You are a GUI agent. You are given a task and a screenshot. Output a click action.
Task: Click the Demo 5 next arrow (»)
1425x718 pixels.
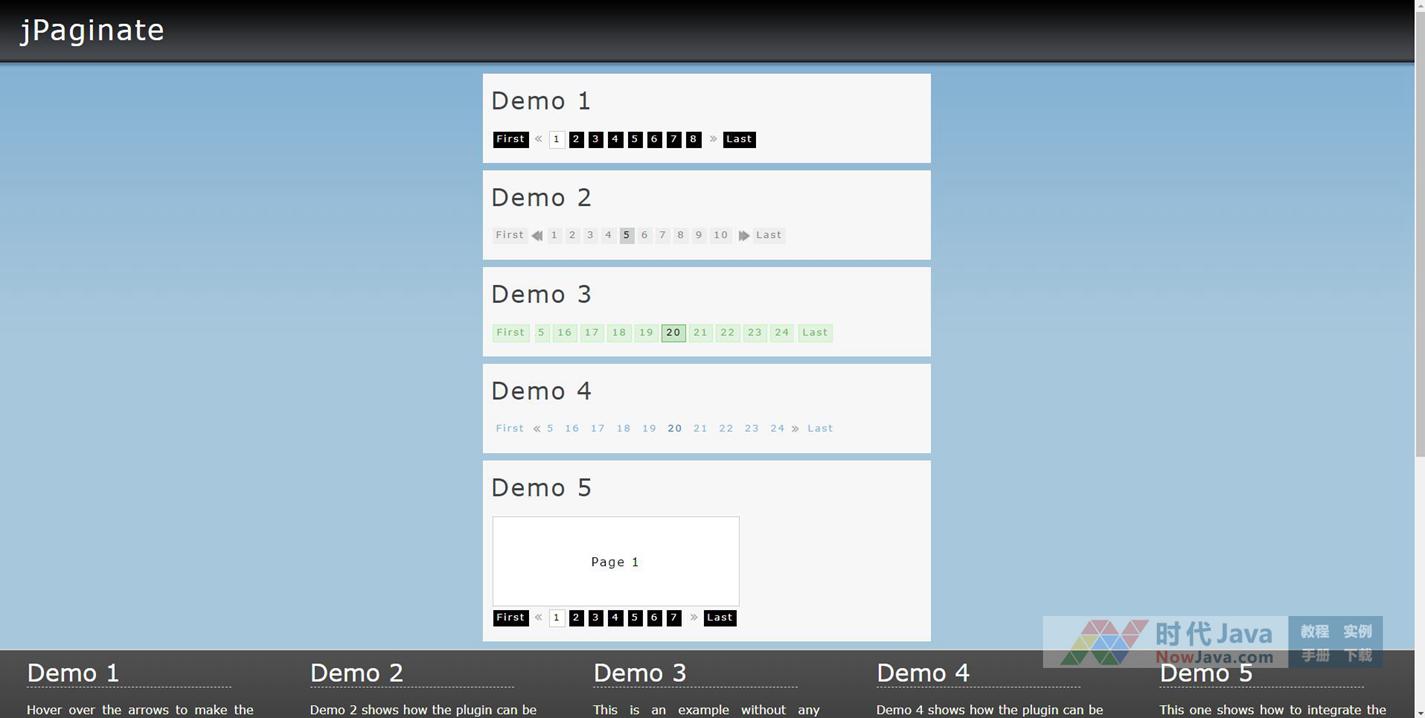(x=694, y=617)
